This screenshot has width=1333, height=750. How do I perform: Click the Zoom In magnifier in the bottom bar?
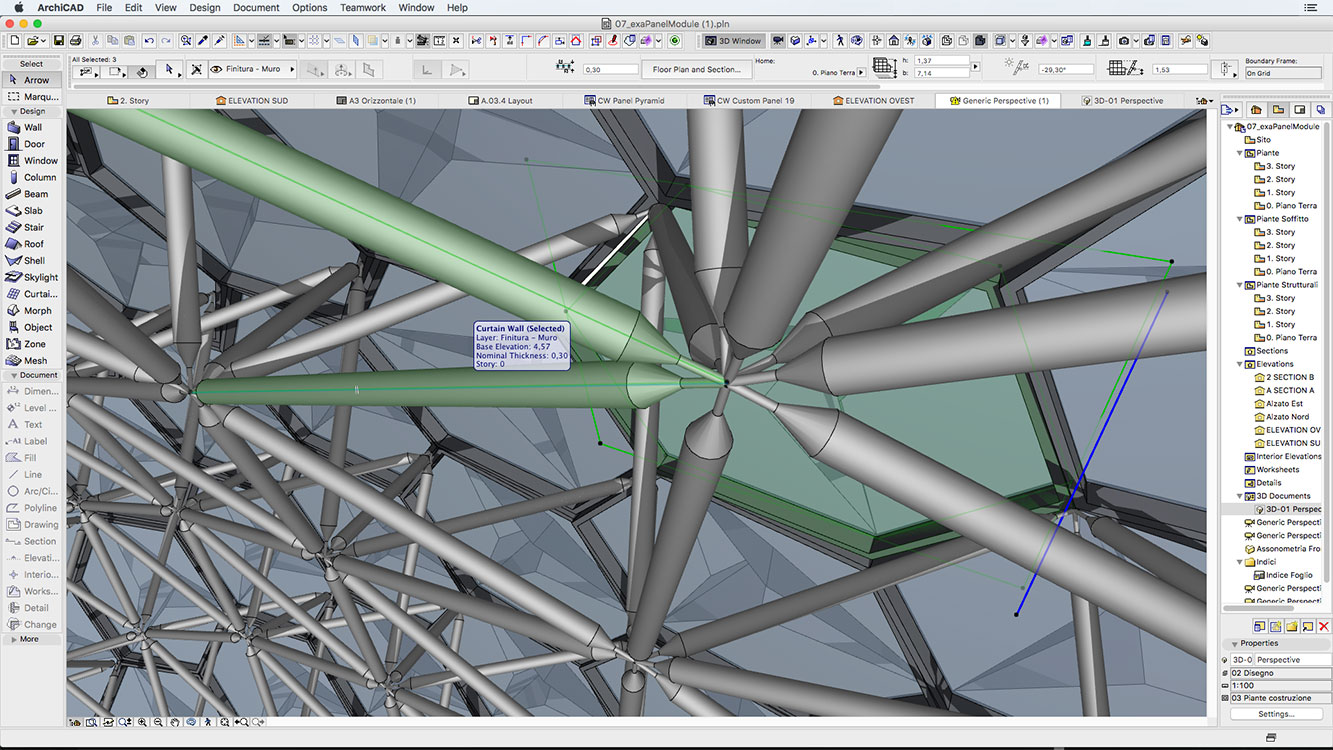[142, 721]
